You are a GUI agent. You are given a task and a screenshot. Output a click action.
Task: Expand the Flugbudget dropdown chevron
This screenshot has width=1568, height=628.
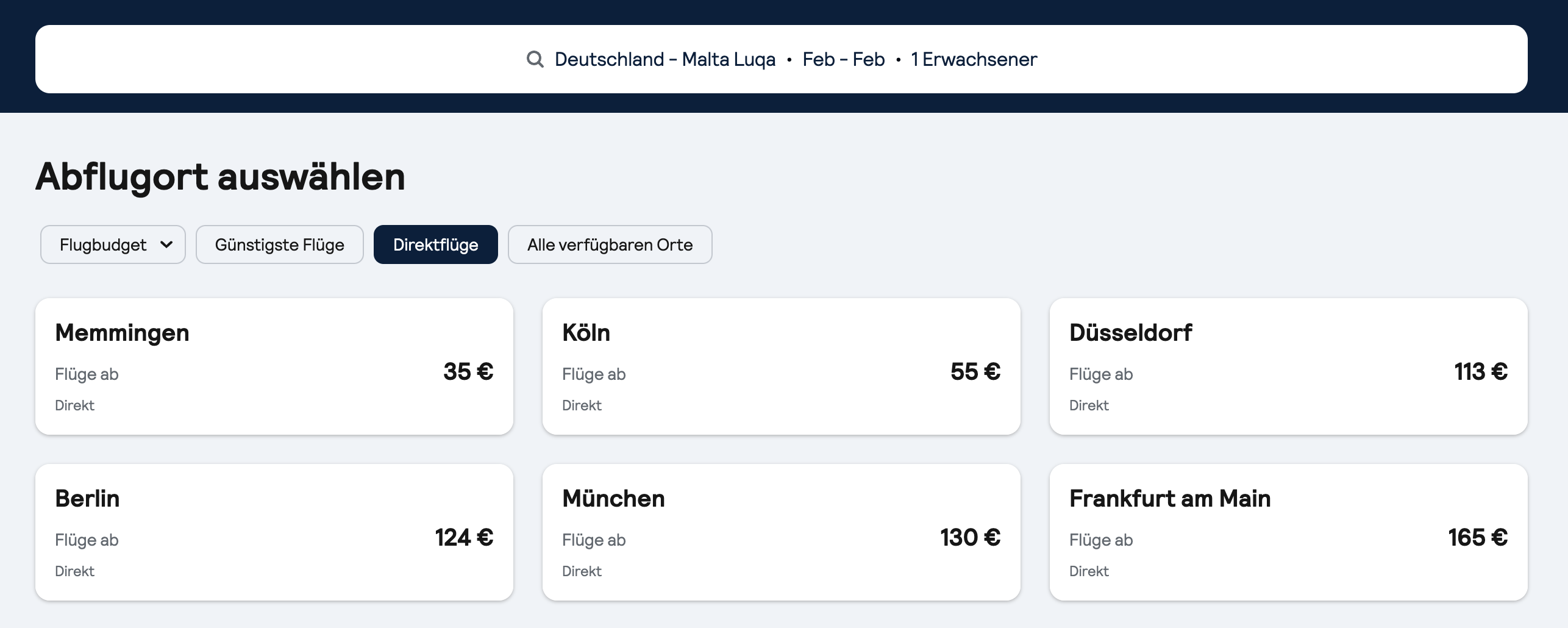166,244
